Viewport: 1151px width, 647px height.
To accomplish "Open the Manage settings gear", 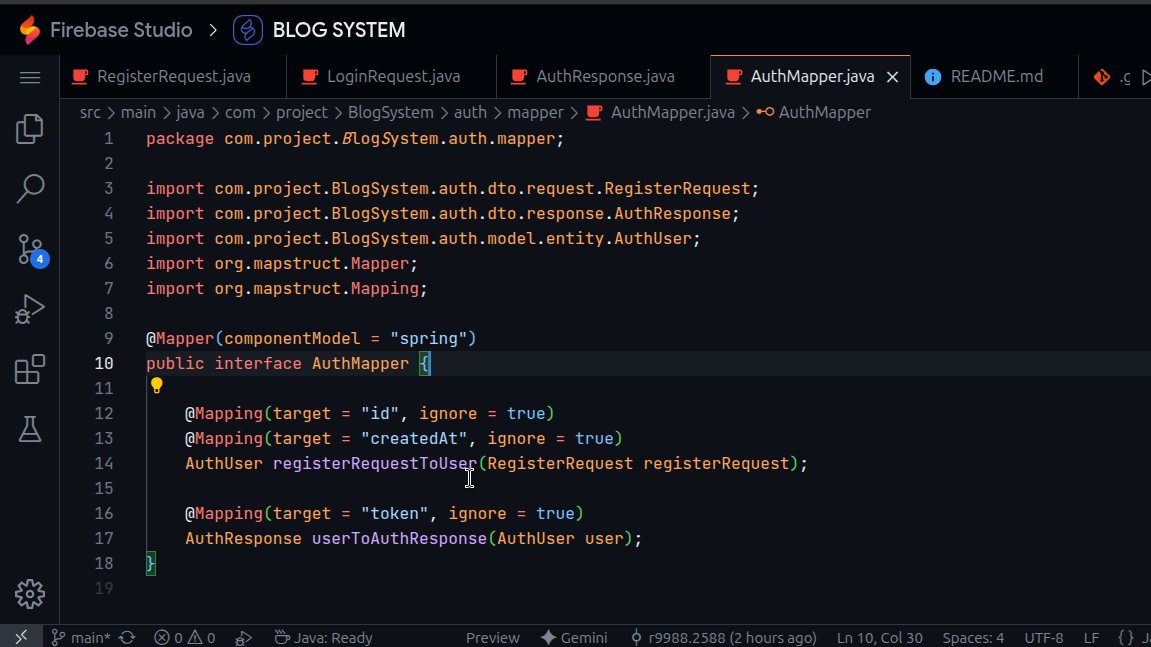I will [30, 593].
